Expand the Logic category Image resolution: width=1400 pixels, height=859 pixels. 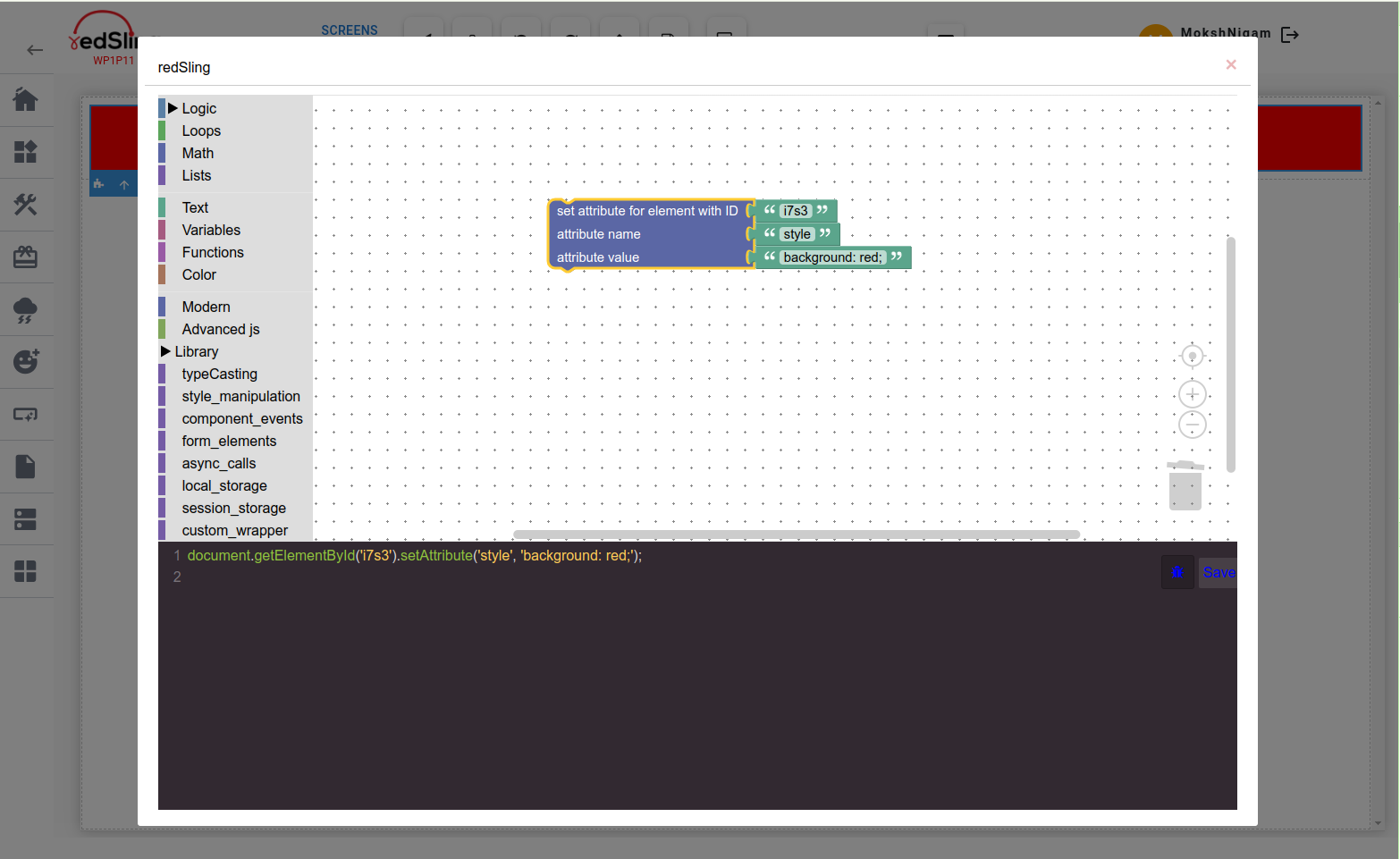click(198, 108)
